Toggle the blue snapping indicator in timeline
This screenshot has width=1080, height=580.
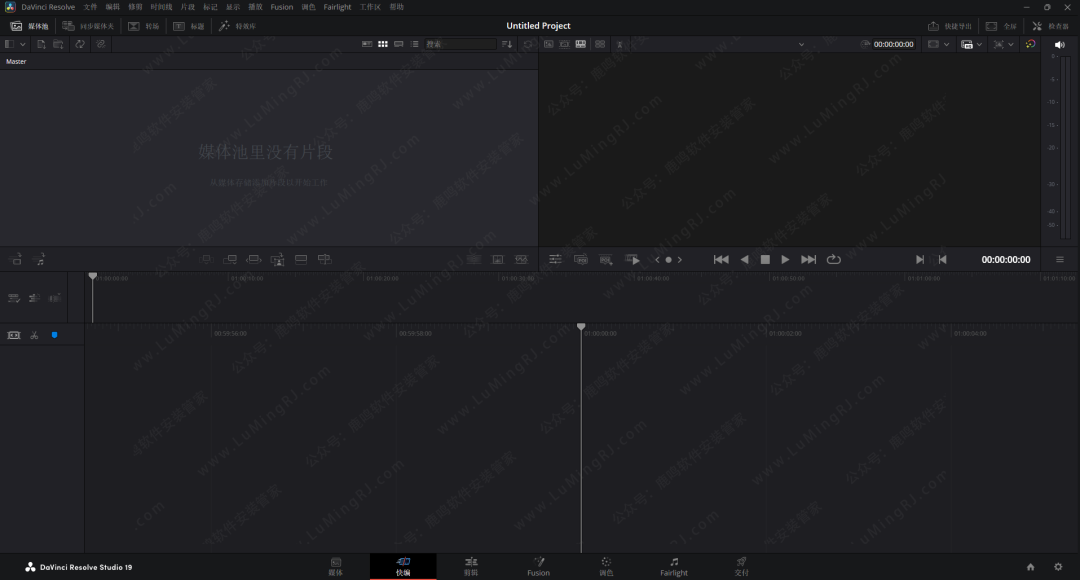click(x=54, y=335)
